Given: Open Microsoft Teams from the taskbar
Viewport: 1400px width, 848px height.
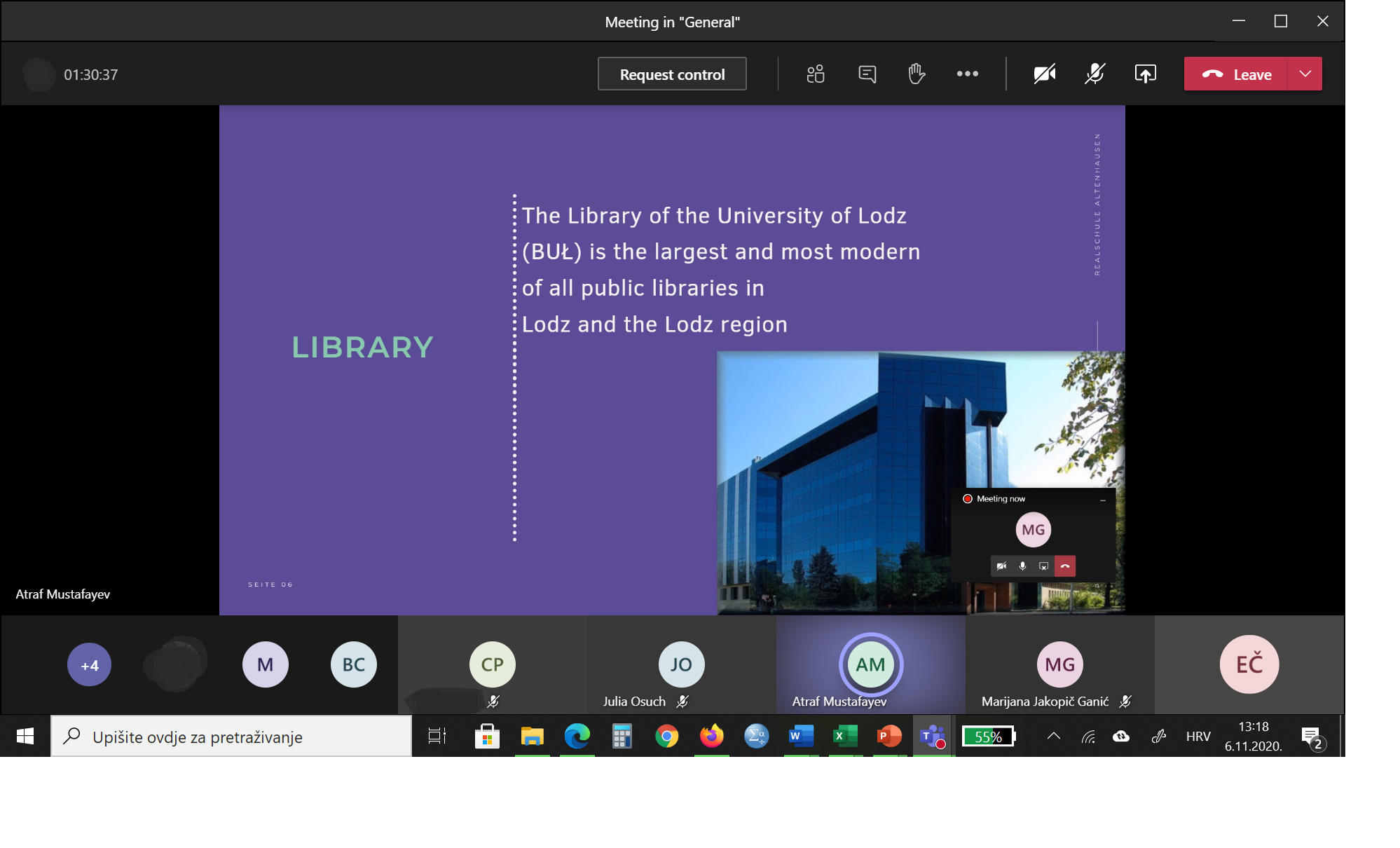Looking at the screenshot, I should pos(932,737).
